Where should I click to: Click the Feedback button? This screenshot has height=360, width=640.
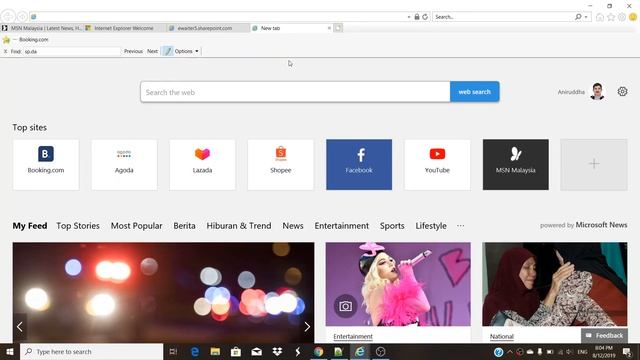604,336
